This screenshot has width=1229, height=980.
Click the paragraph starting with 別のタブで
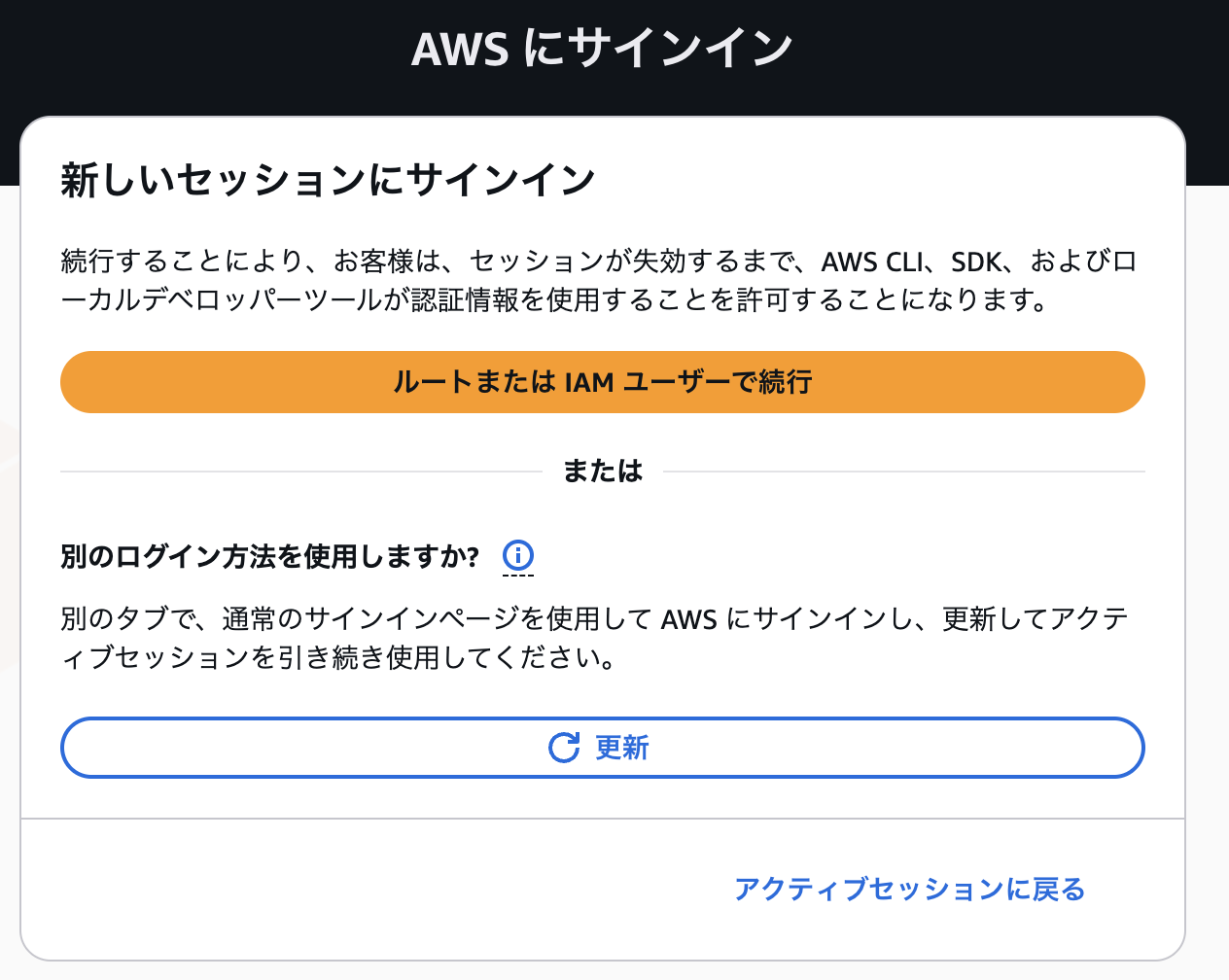coord(594,638)
